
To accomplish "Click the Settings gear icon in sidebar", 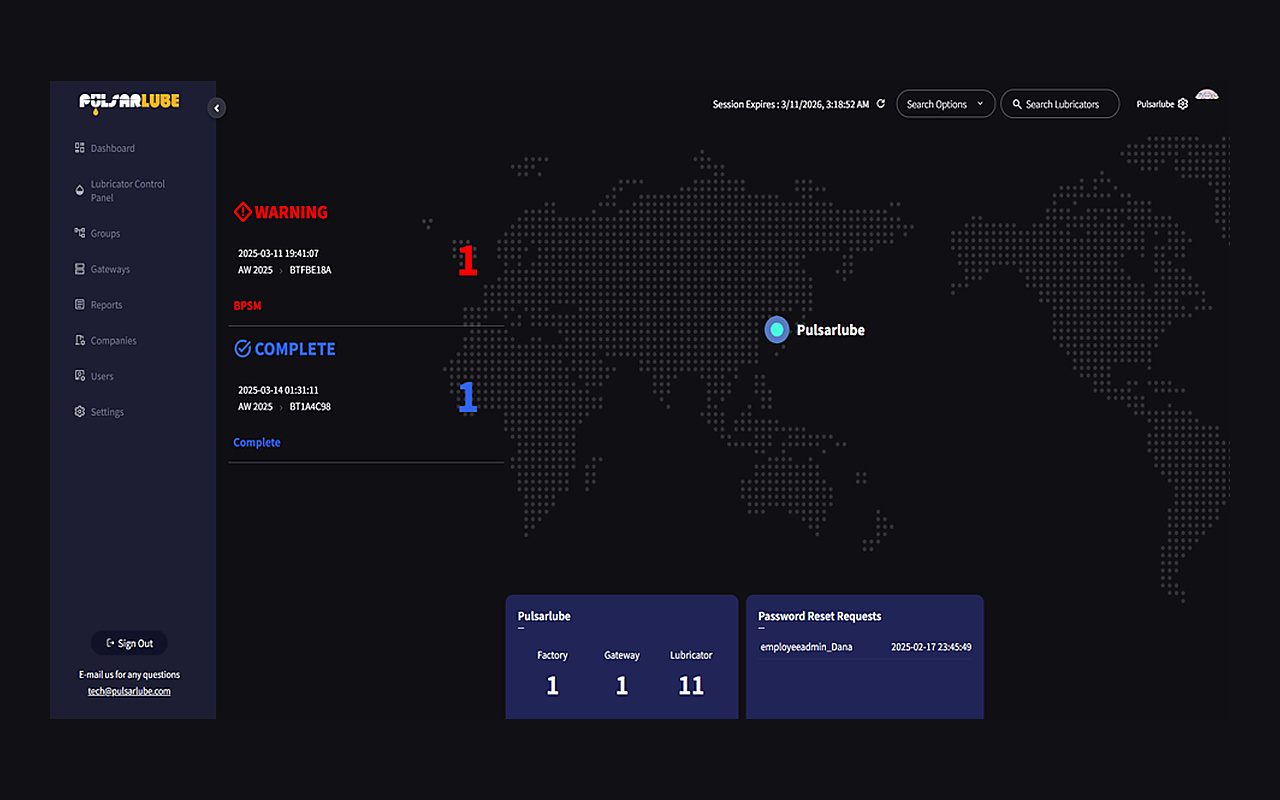I will (80, 412).
